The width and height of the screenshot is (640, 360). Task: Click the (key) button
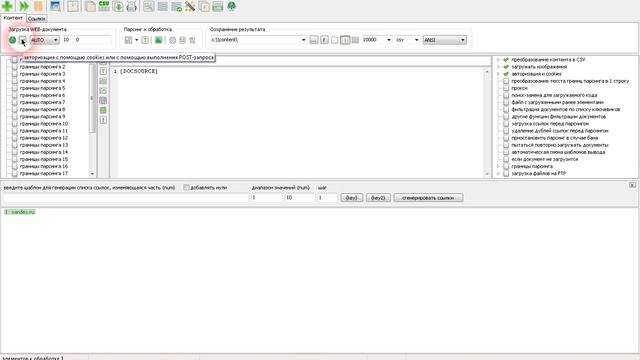click(351, 198)
